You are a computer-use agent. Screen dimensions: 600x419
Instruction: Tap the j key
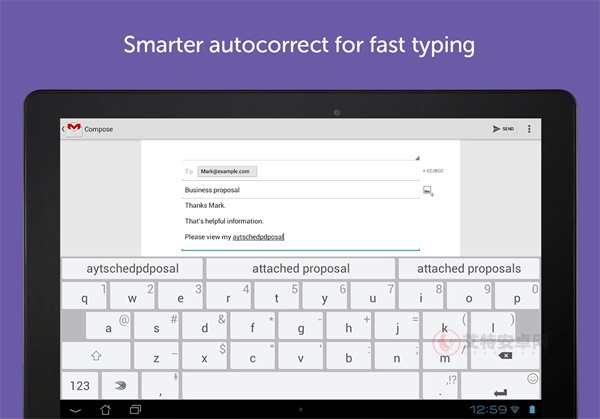pyautogui.click(x=397, y=326)
